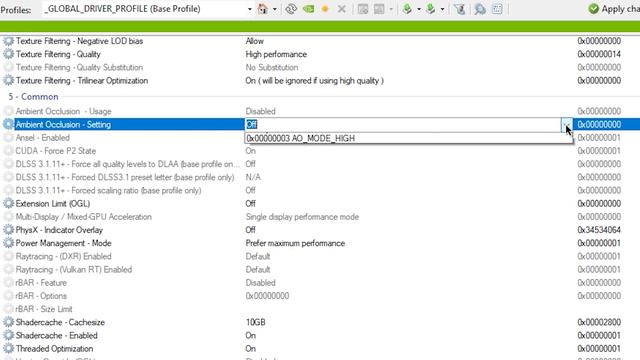640x360 pixels.
Task: Click the 0x00000000 value of rBAR - Options
Action: tap(267, 296)
